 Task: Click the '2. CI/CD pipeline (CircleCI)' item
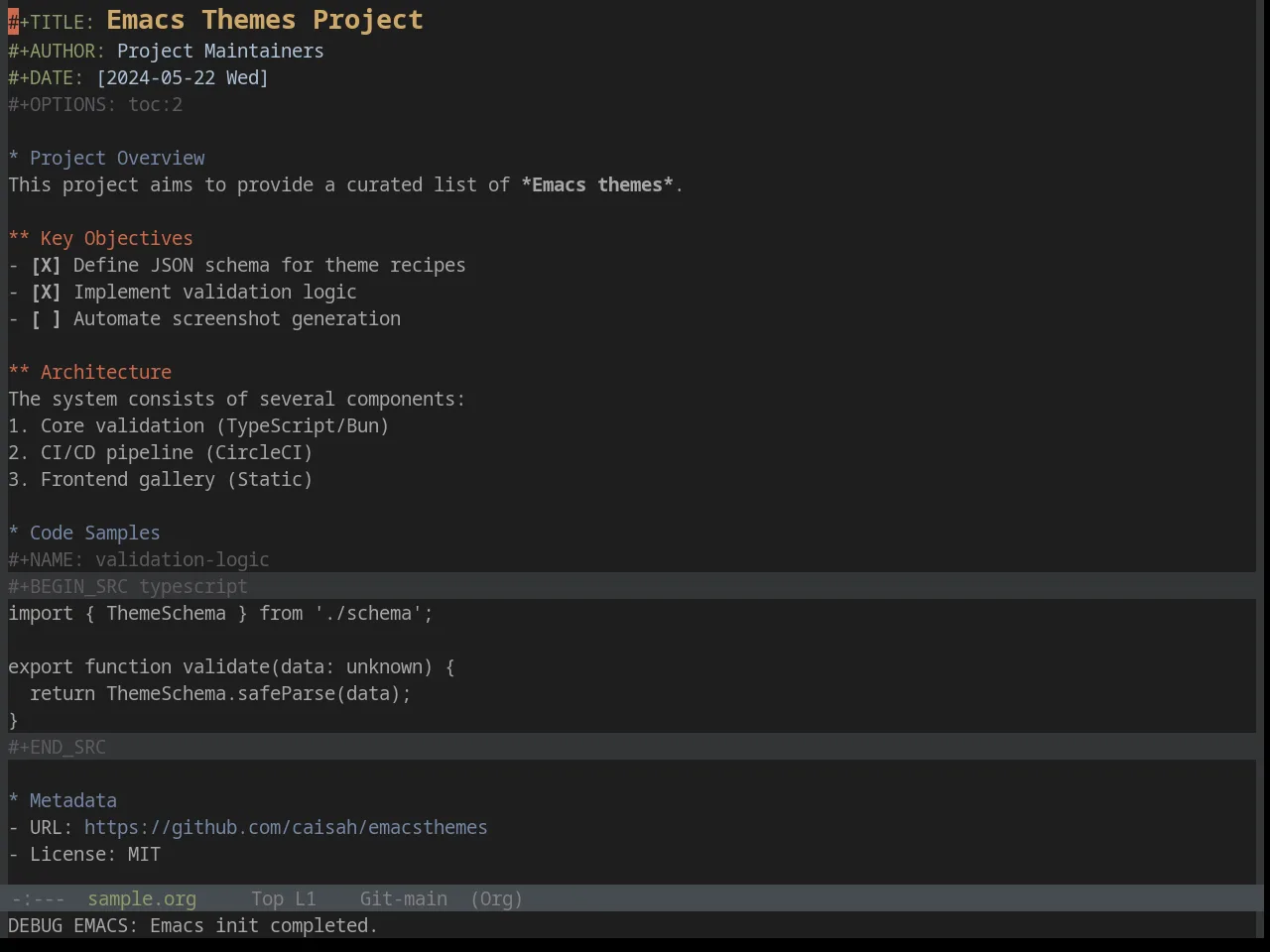tap(161, 453)
